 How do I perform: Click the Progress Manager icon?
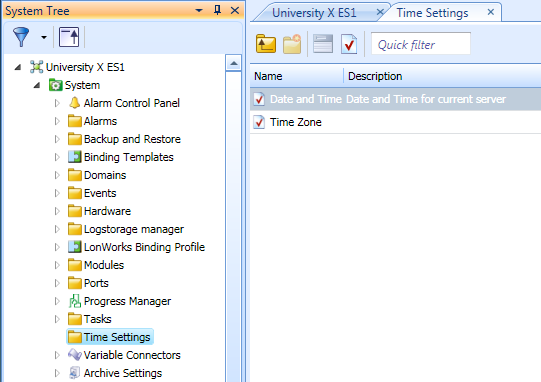pos(75,301)
